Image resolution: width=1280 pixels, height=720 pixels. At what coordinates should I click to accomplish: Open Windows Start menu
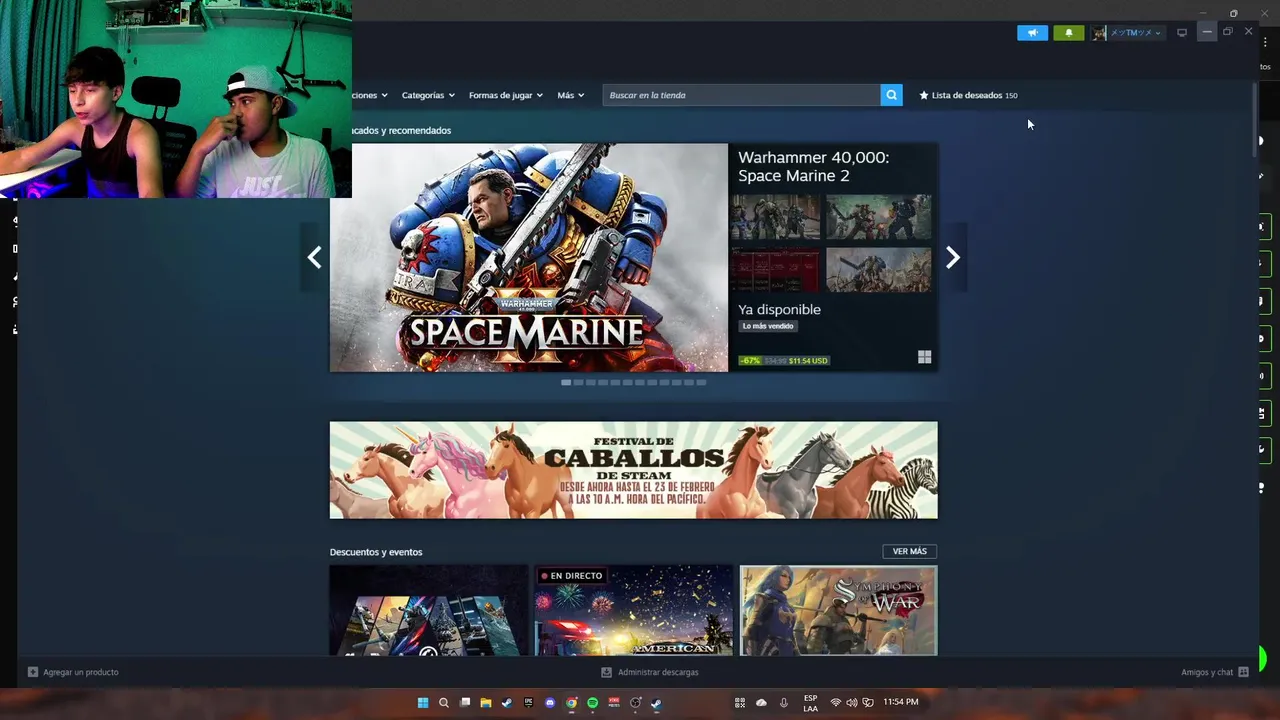[423, 703]
